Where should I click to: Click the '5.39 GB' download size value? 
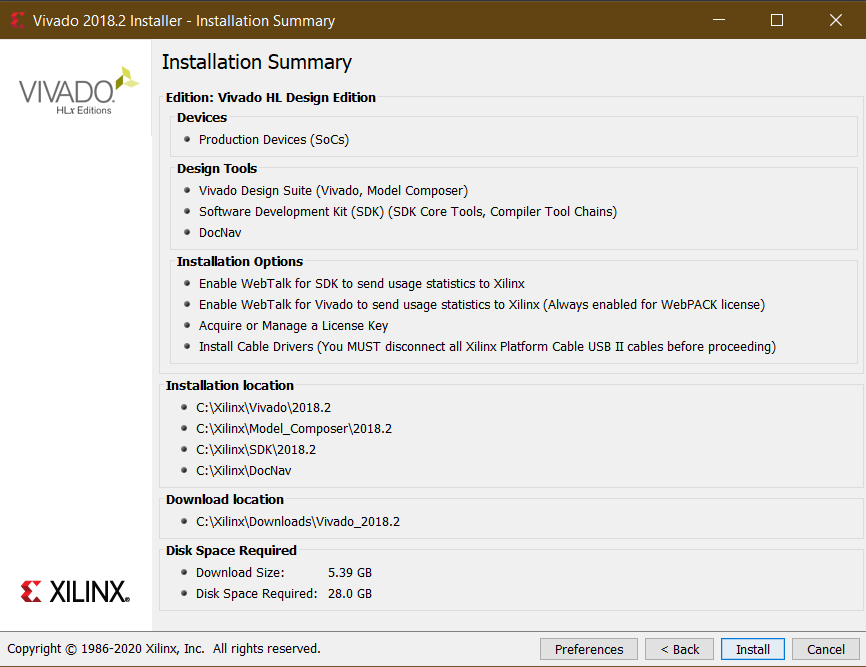(x=350, y=573)
